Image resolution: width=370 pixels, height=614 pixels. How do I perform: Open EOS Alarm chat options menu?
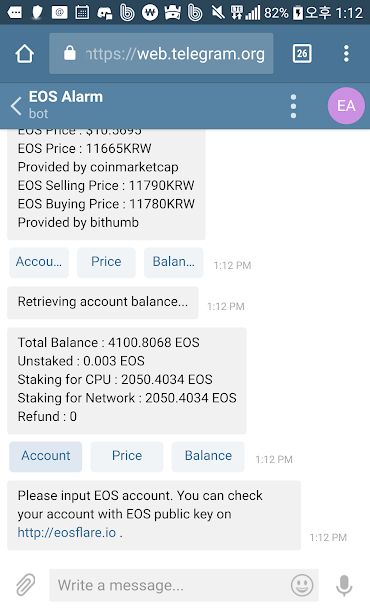point(293,106)
